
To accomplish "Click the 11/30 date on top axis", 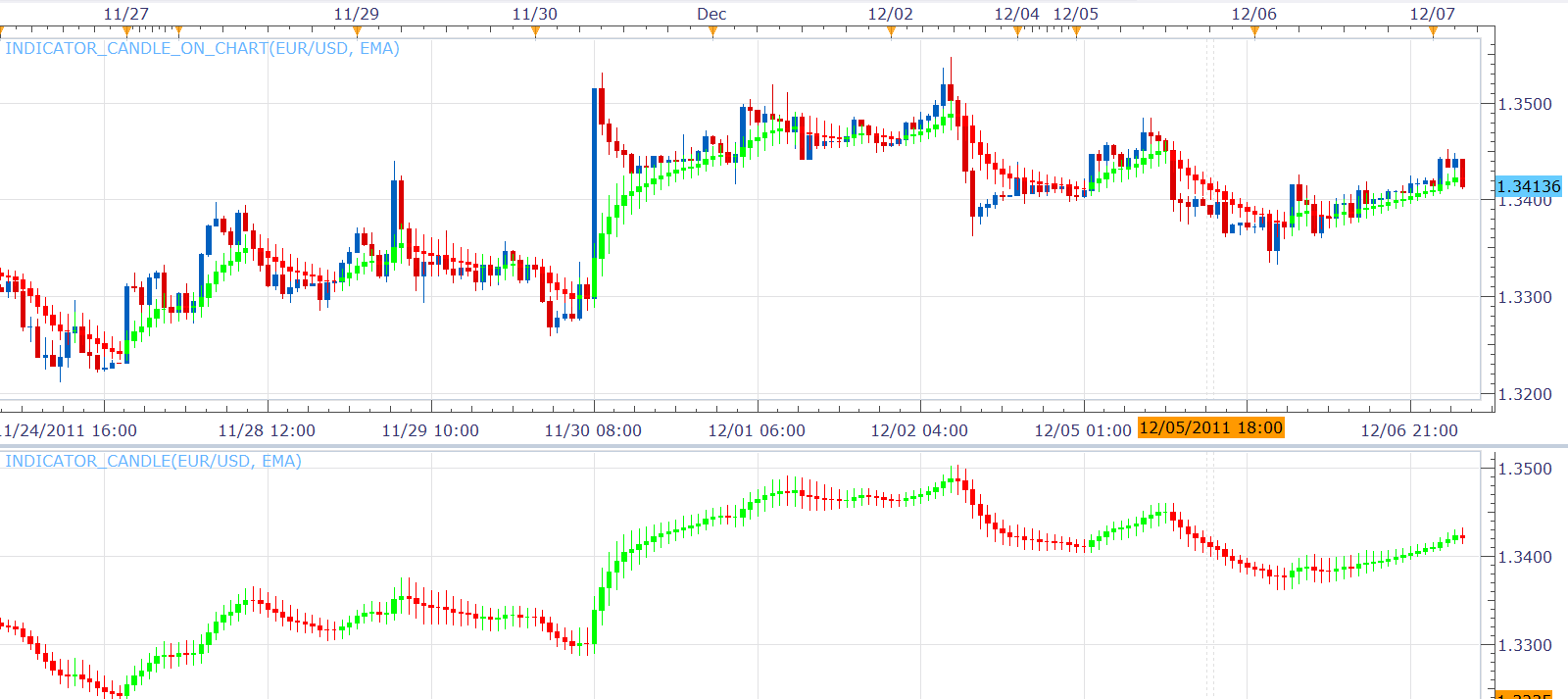I will pyautogui.click(x=535, y=14).
